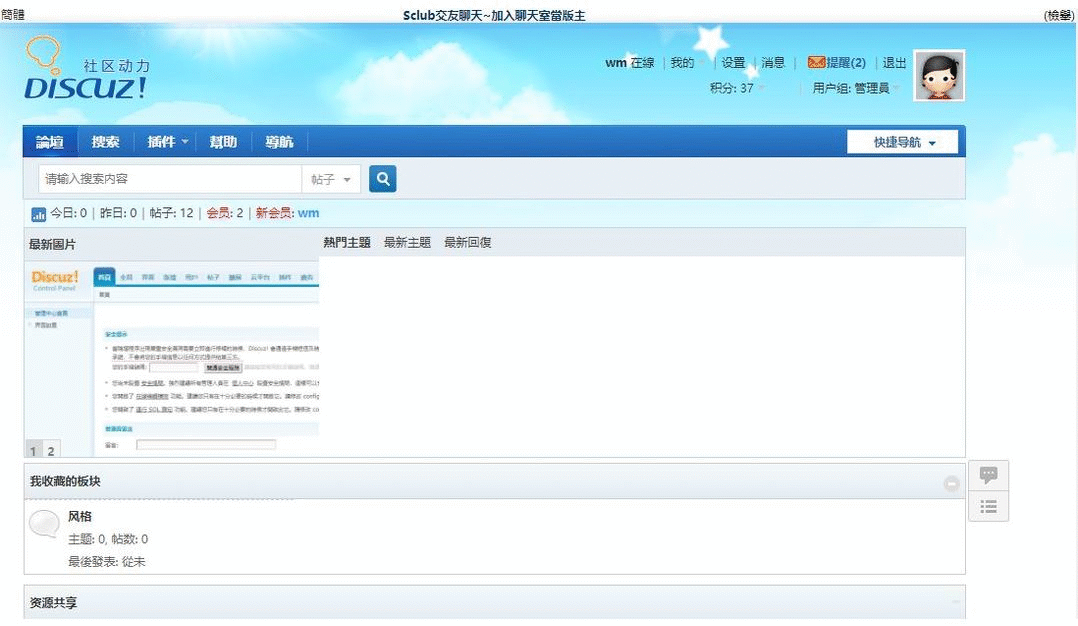Select the 最新主題 tab
The width and height of the screenshot is (1078, 626).
(x=407, y=243)
